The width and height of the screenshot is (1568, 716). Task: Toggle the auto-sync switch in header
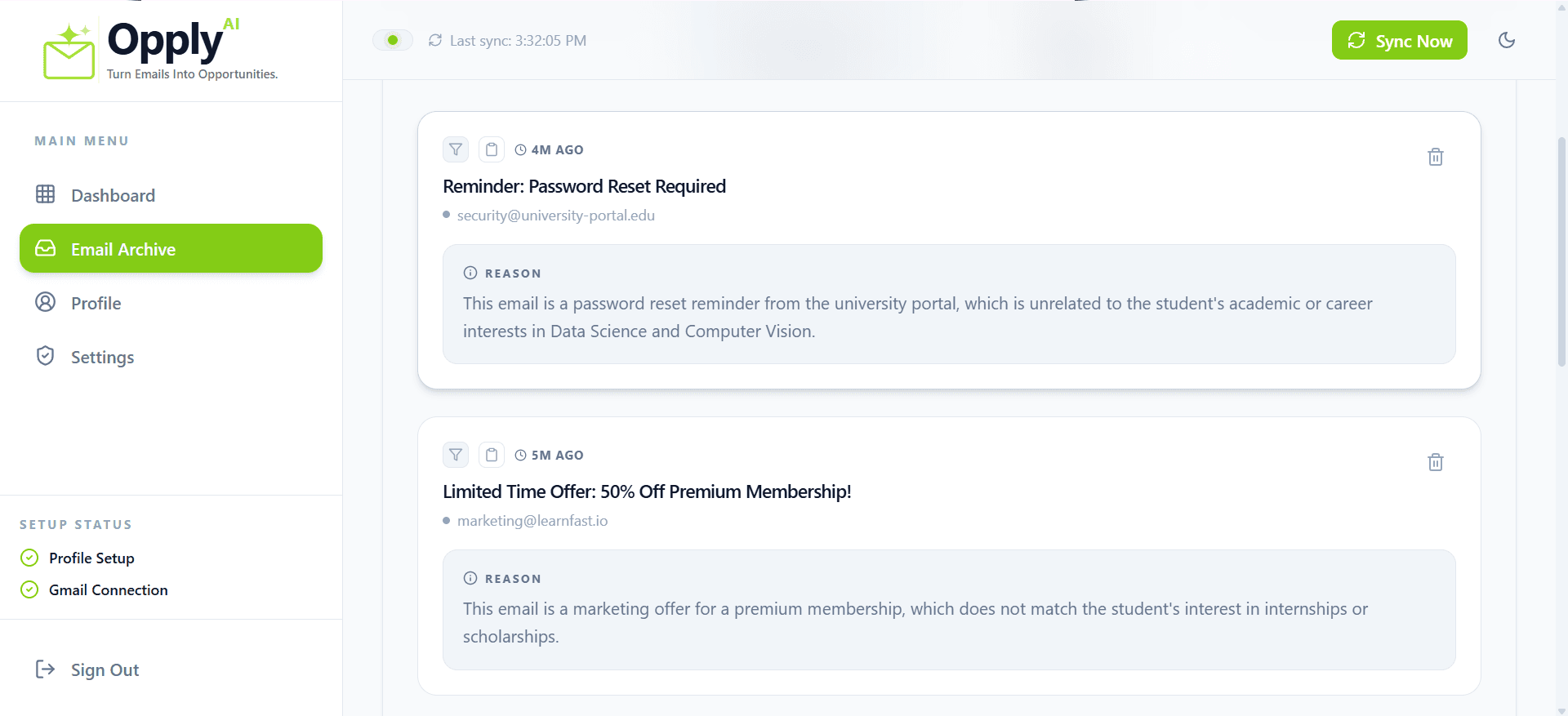[x=393, y=40]
